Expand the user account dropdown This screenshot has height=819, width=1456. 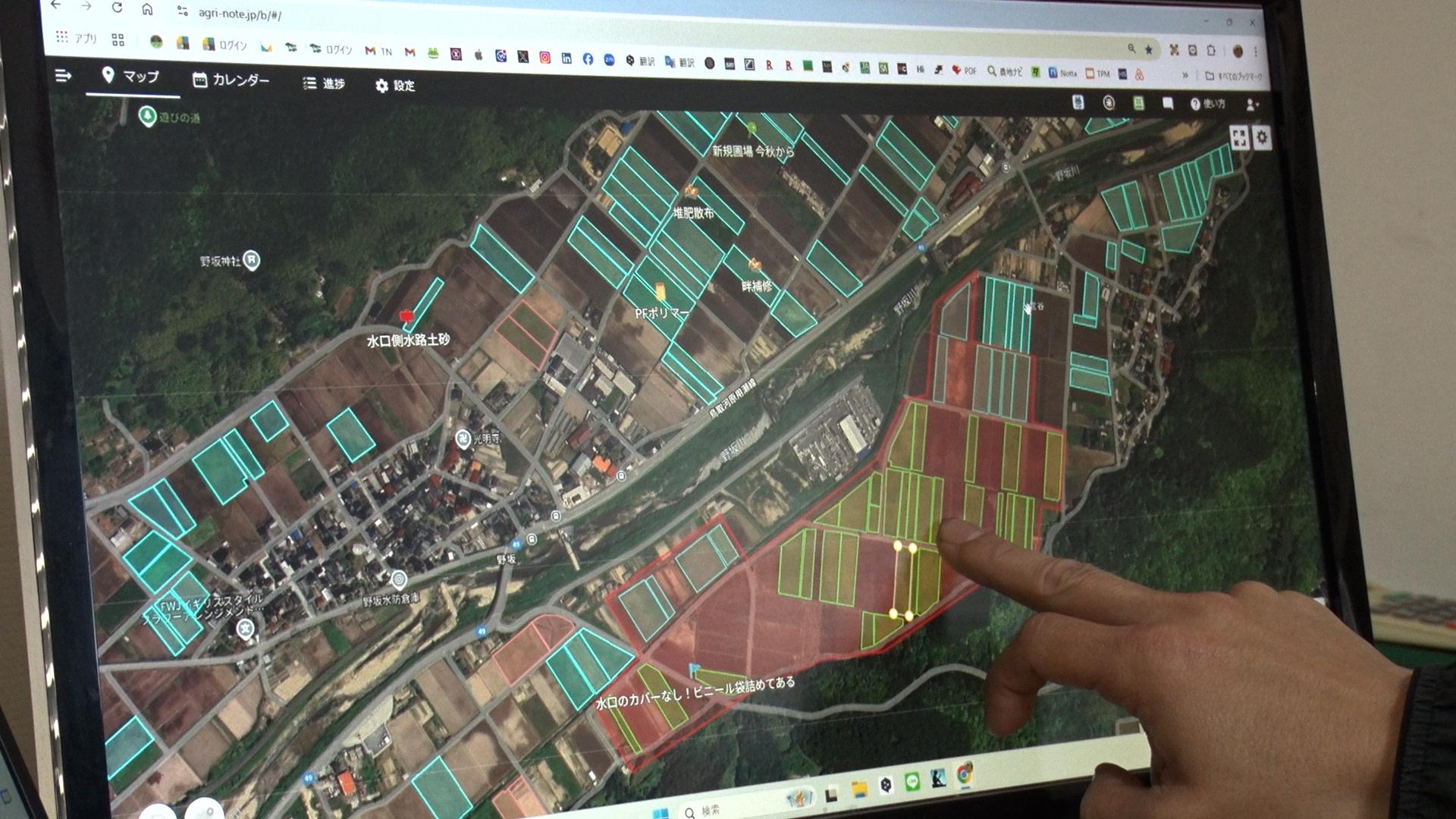(x=1252, y=105)
